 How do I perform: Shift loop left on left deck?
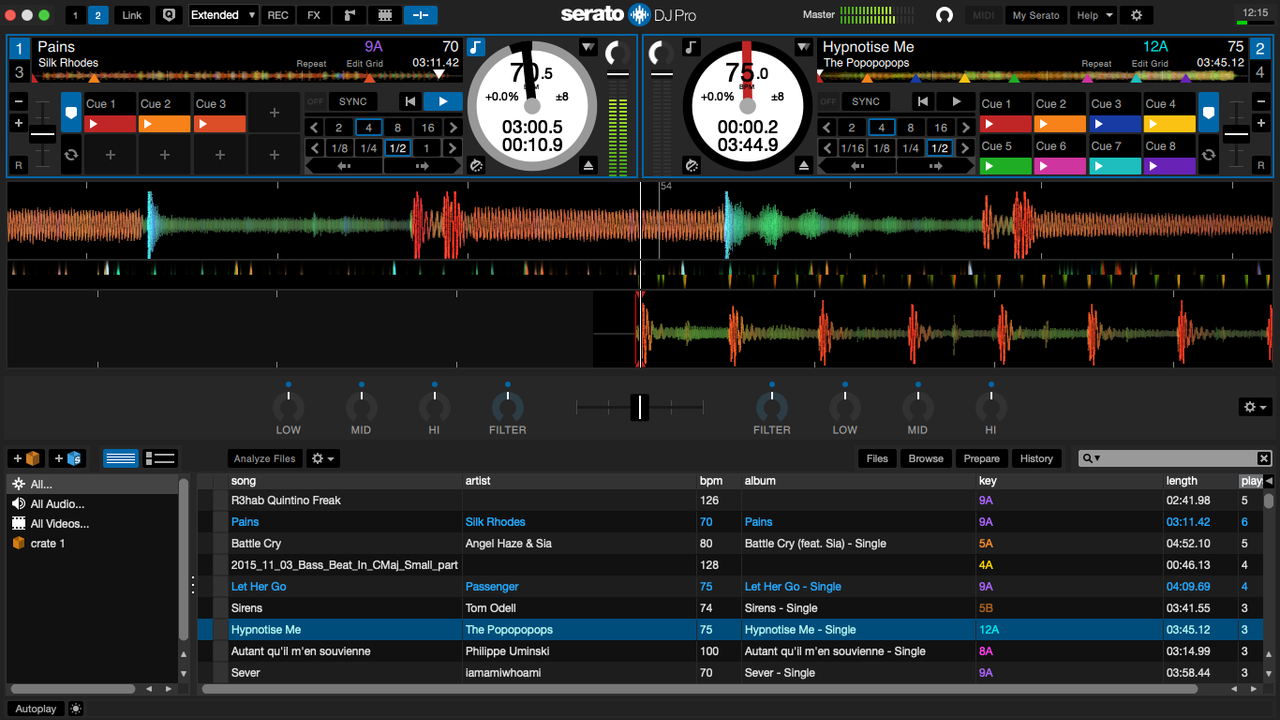click(x=345, y=166)
